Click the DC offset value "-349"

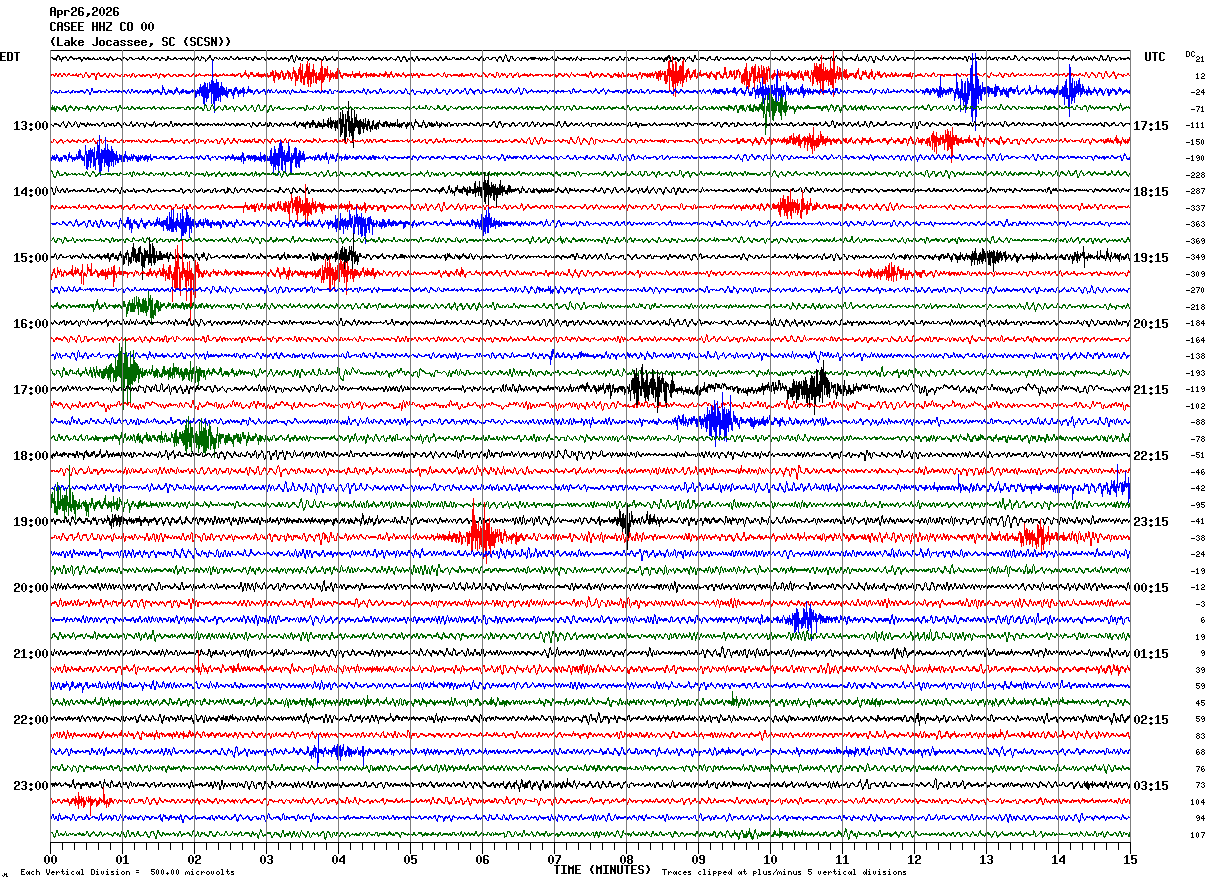[1196, 258]
